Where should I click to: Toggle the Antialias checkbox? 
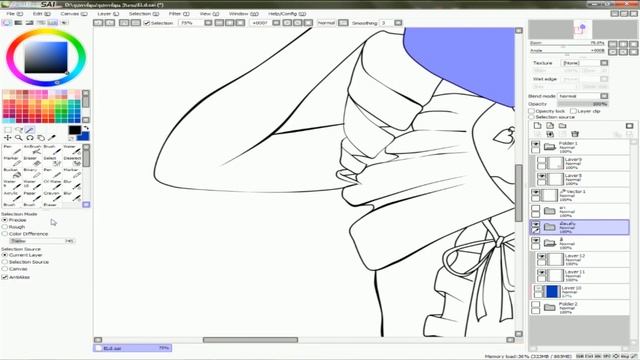(5, 277)
